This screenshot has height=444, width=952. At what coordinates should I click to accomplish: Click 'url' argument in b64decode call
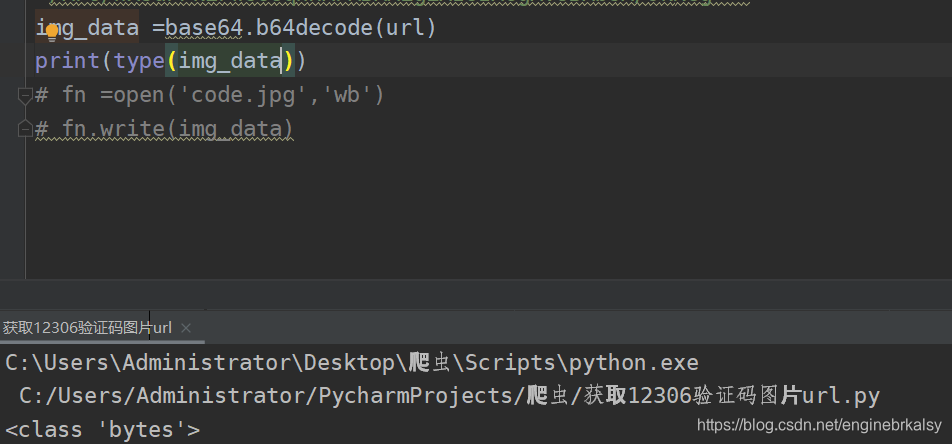pyautogui.click(x=406, y=28)
